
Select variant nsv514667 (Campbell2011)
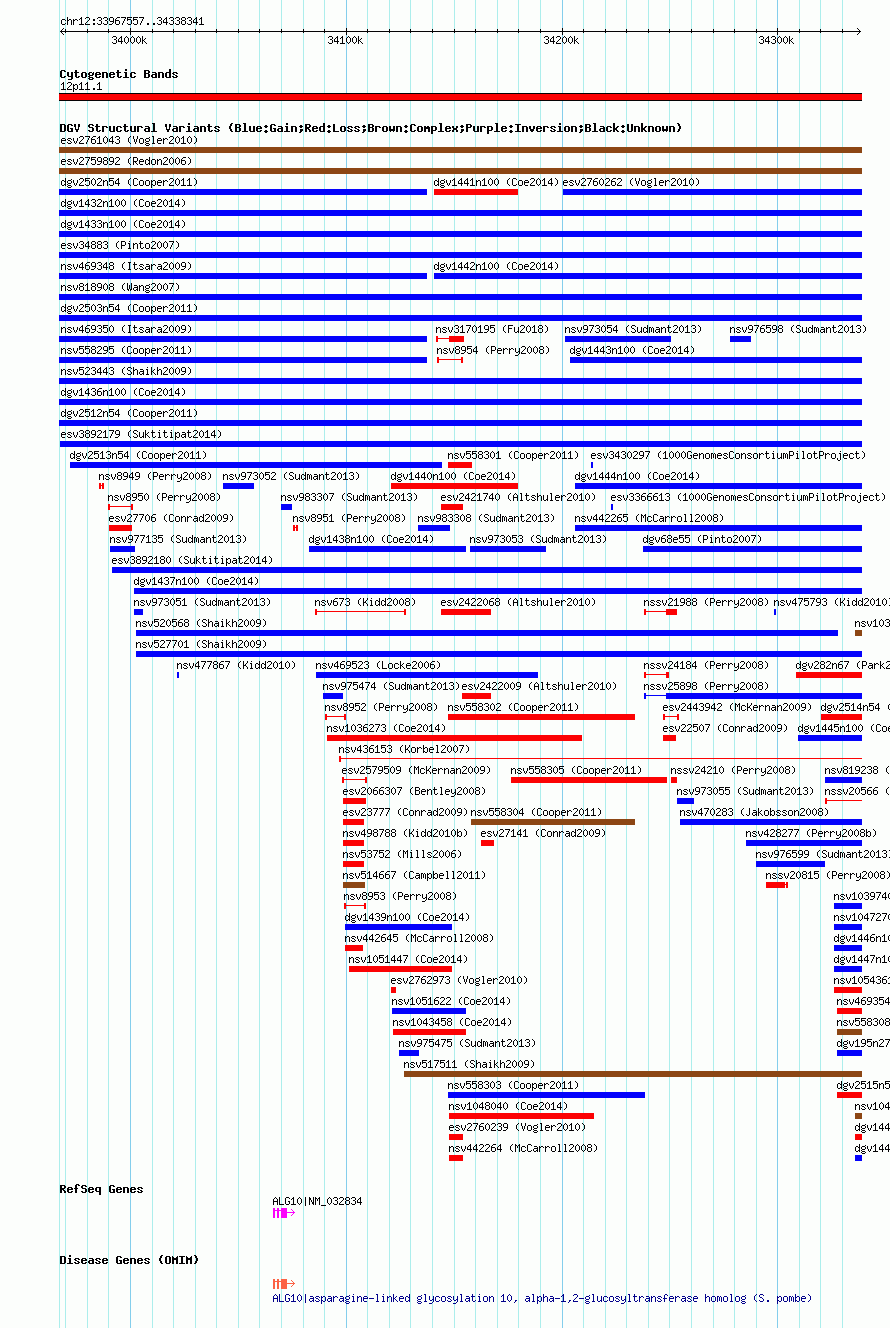(x=414, y=875)
